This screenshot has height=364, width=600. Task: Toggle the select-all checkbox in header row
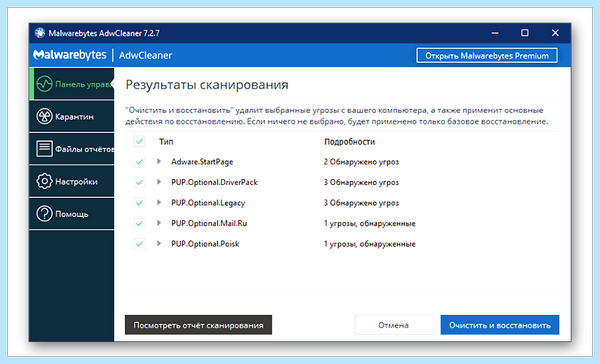(x=139, y=141)
